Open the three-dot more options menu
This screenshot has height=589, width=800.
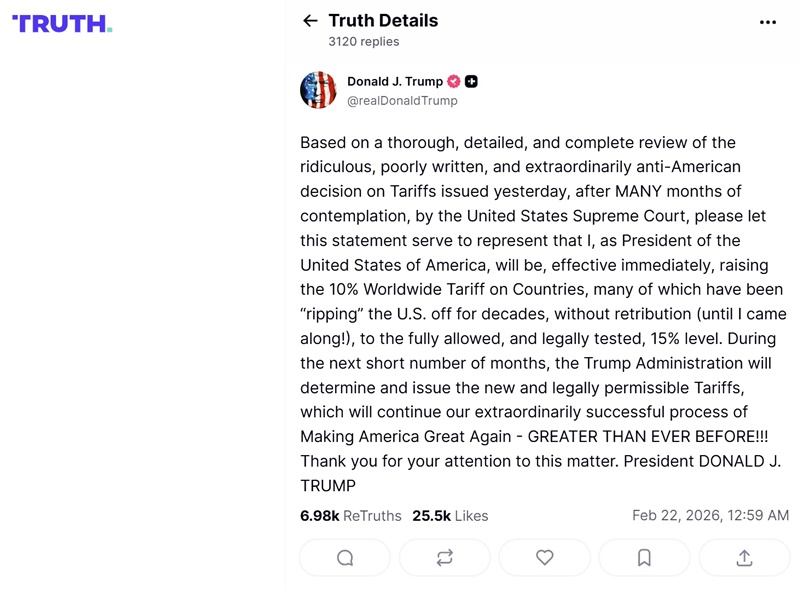(x=768, y=22)
